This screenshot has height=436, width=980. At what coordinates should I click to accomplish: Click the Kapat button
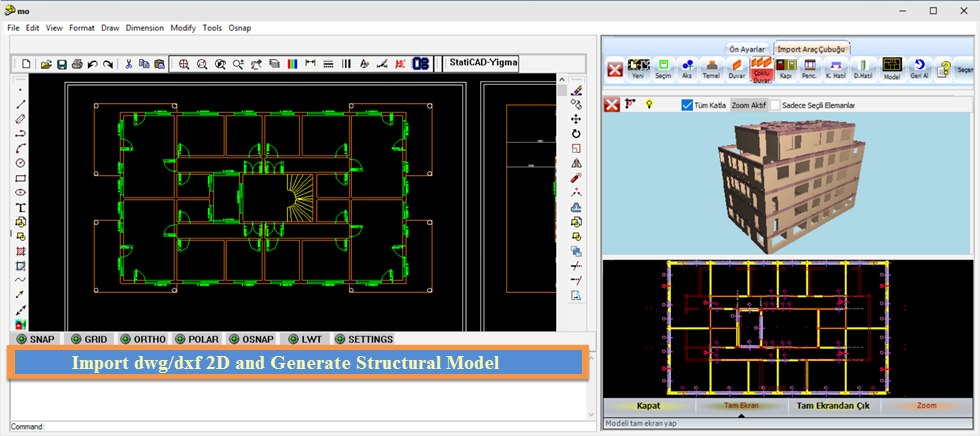650,406
